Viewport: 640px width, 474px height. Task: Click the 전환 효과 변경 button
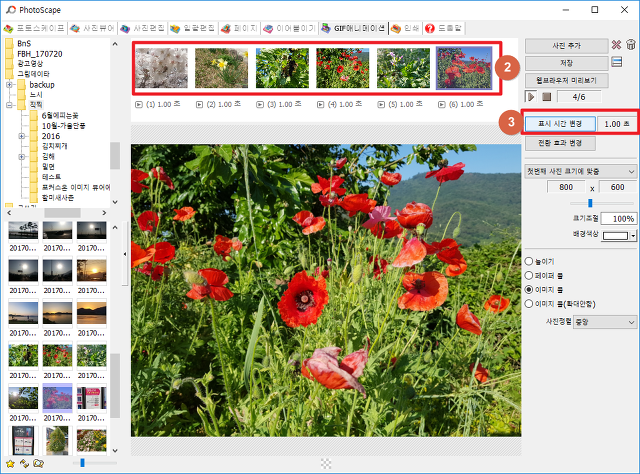click(x=560, y=143)
